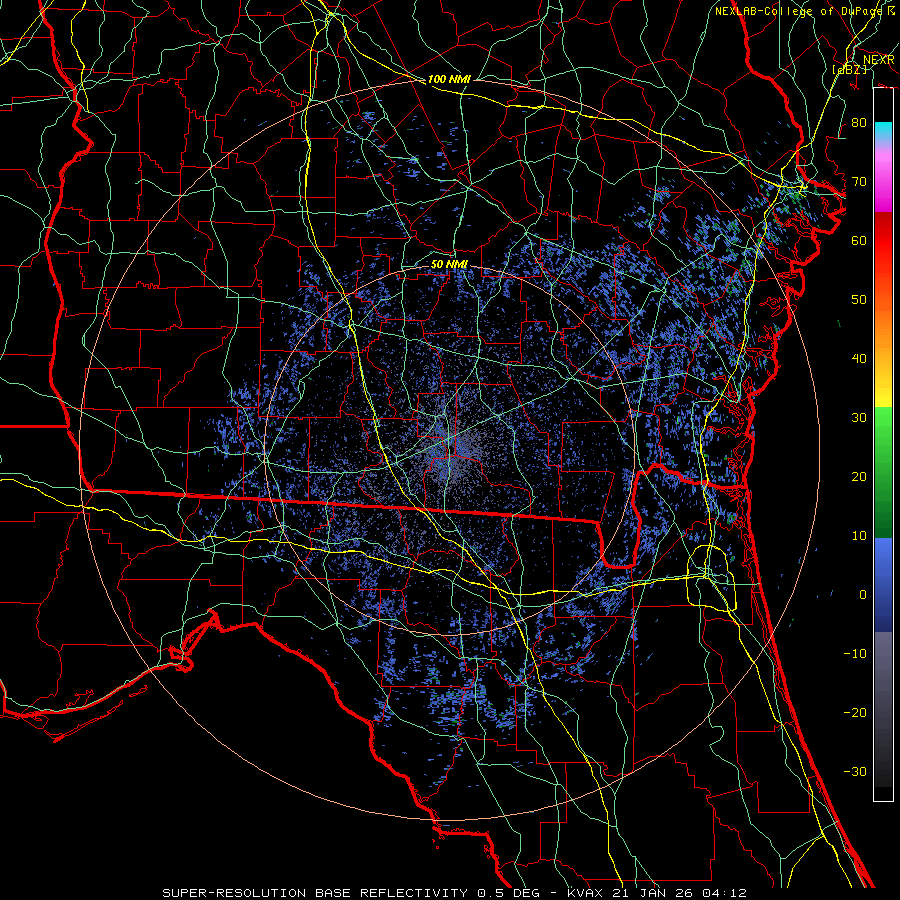This screenshot has height=900, width=900.
Task: Click the blue band on the color bar
Action: click(x=883, y=585)
